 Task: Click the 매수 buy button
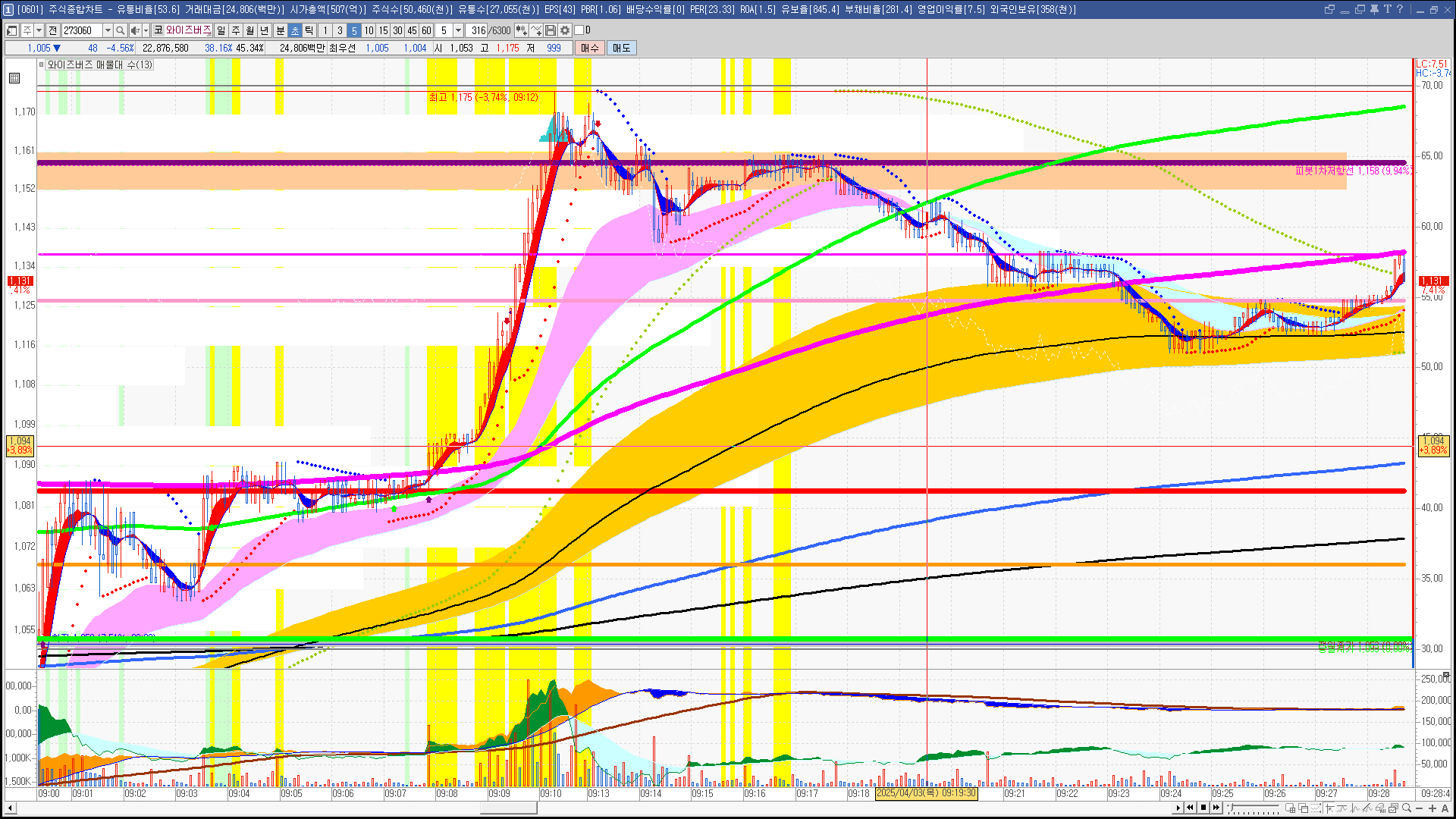pos(590,48)
